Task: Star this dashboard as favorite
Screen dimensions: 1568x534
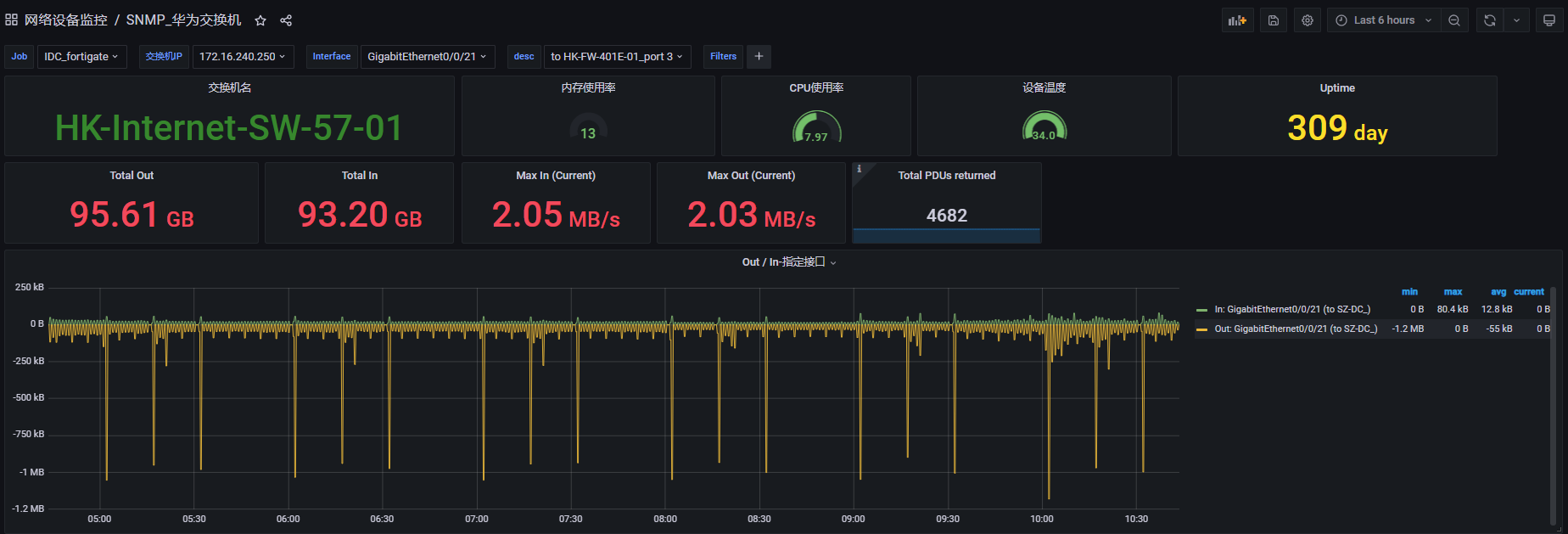Action: tap(260, 20)
